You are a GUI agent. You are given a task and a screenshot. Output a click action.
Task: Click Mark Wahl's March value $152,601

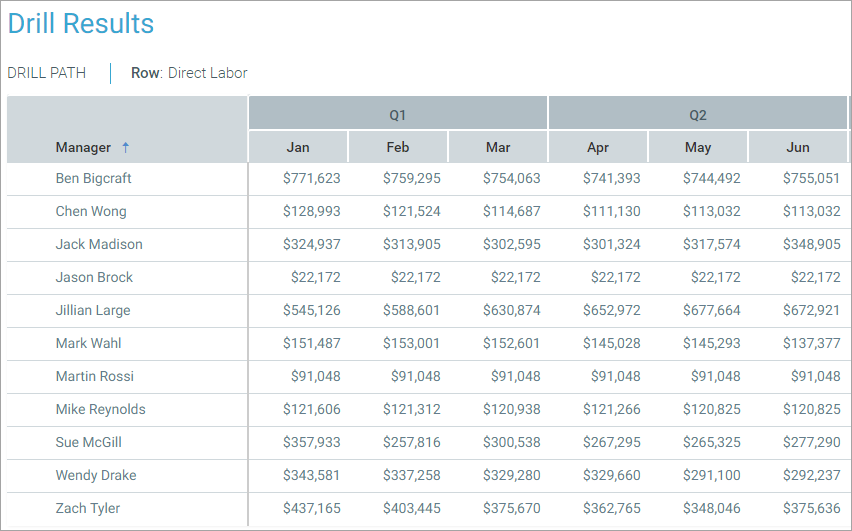pyautogui.click(x=511, y=343)
